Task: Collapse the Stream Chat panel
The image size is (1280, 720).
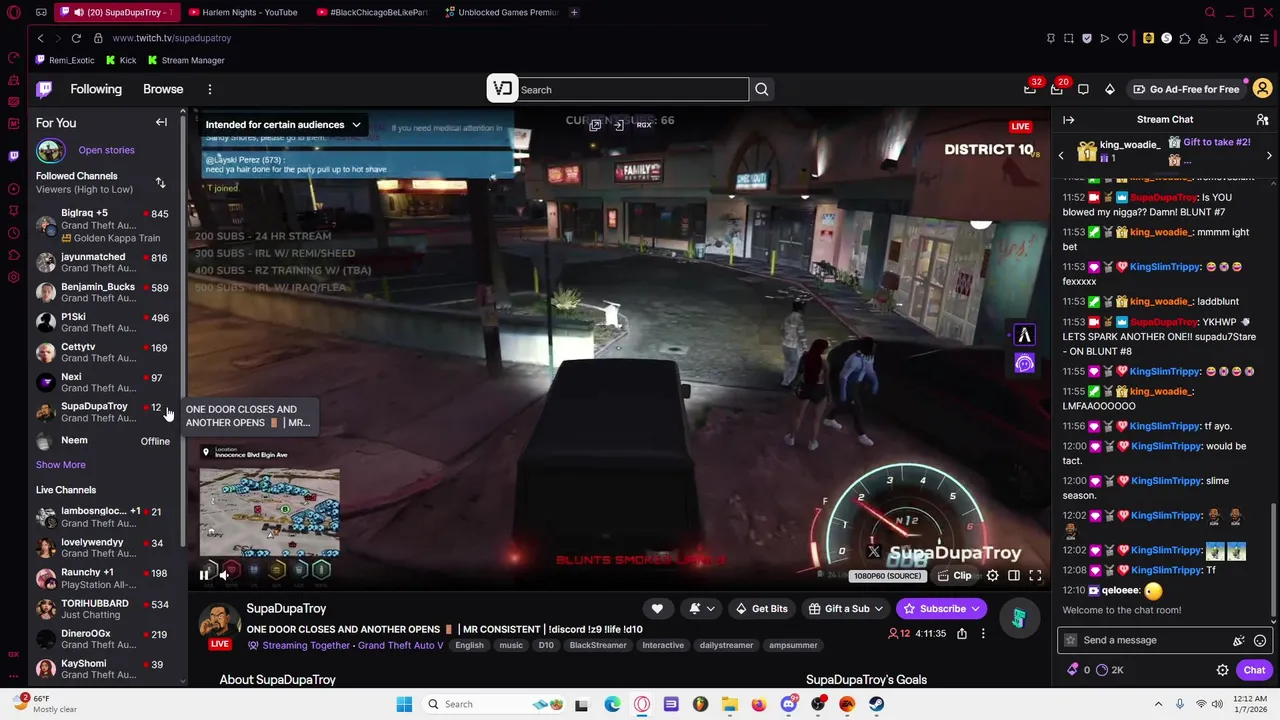Action: pyautogui.click(x=1068, y=119)
